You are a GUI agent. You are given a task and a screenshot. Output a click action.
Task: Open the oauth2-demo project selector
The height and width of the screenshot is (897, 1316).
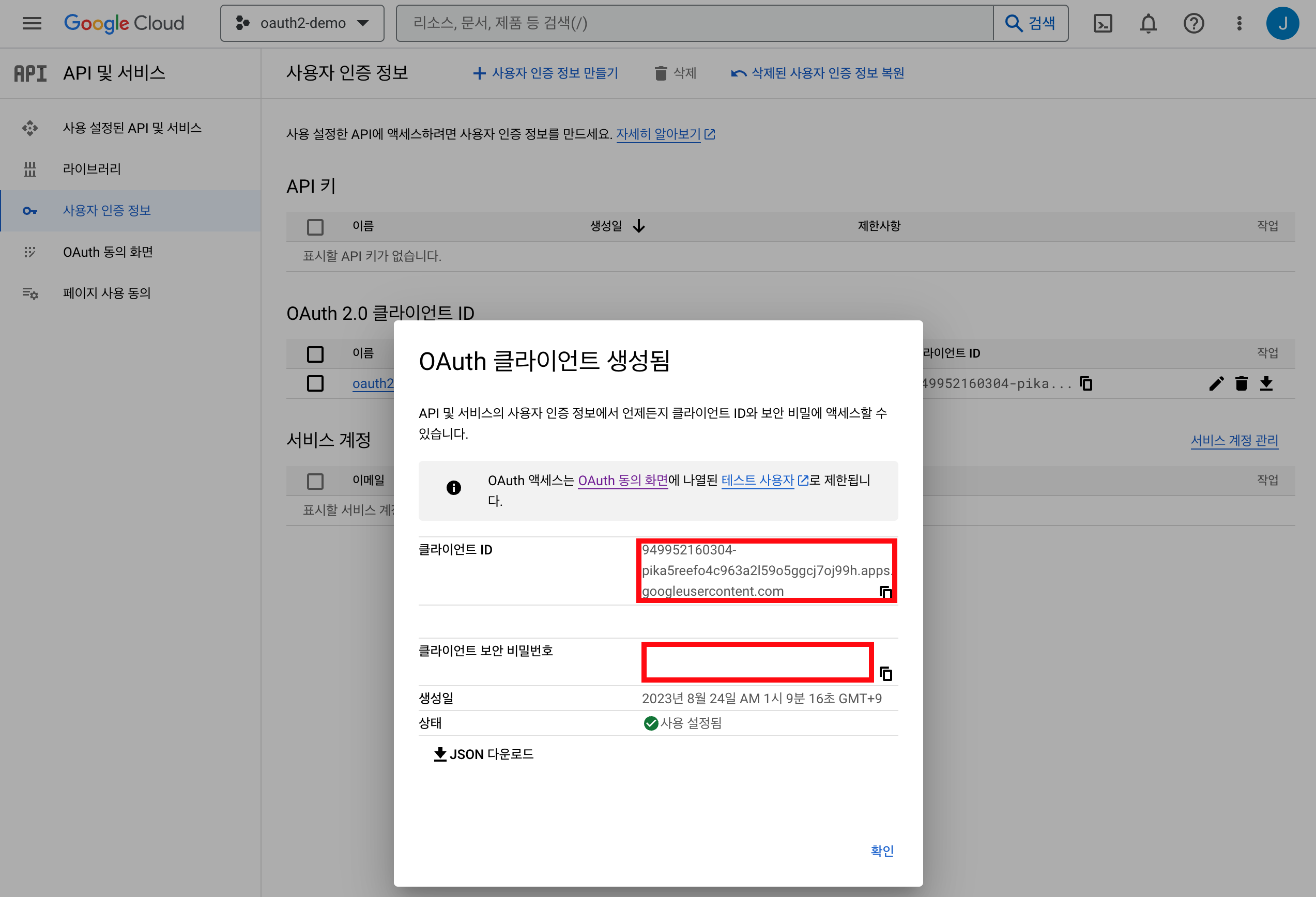(302, 23)
